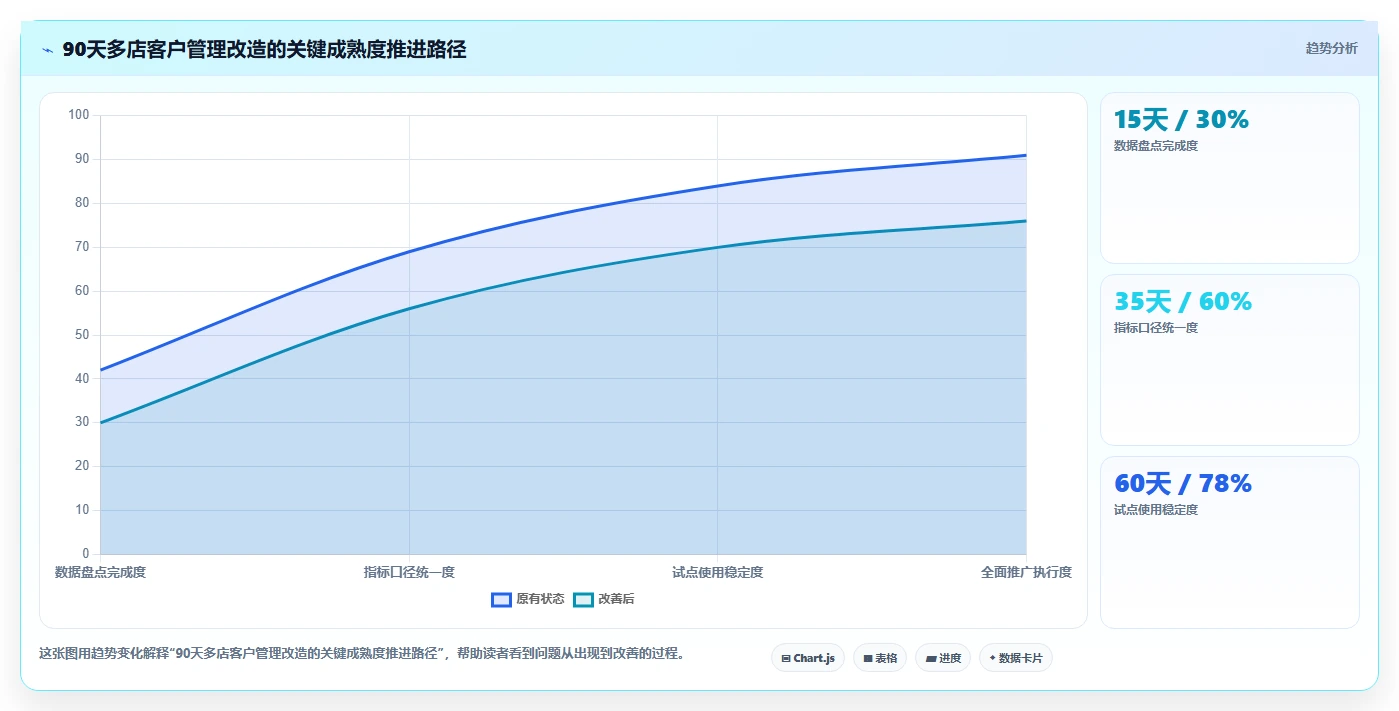Click the 数据盘点完成度 caption under 15天 card
The width and height of the screenshot is (1399, 711).
pos(1156,146)
